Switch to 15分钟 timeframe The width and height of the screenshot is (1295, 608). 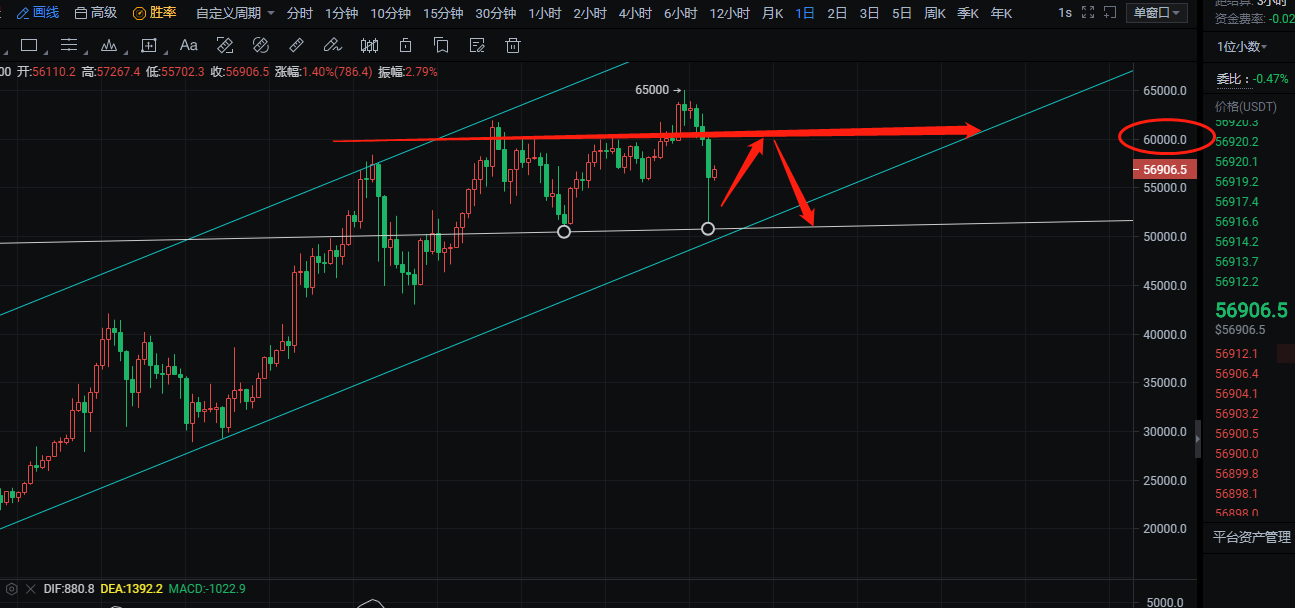pos(443,13)
